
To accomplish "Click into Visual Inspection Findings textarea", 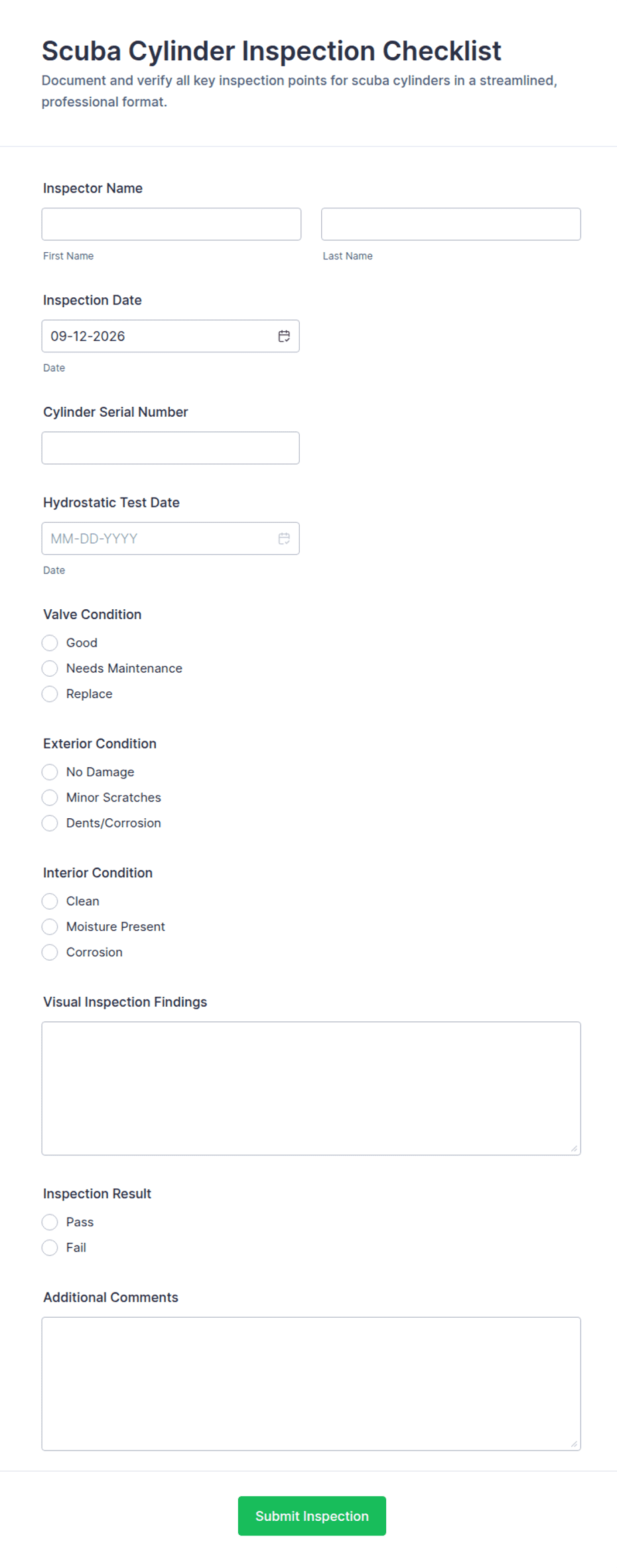I will 311,1088.
